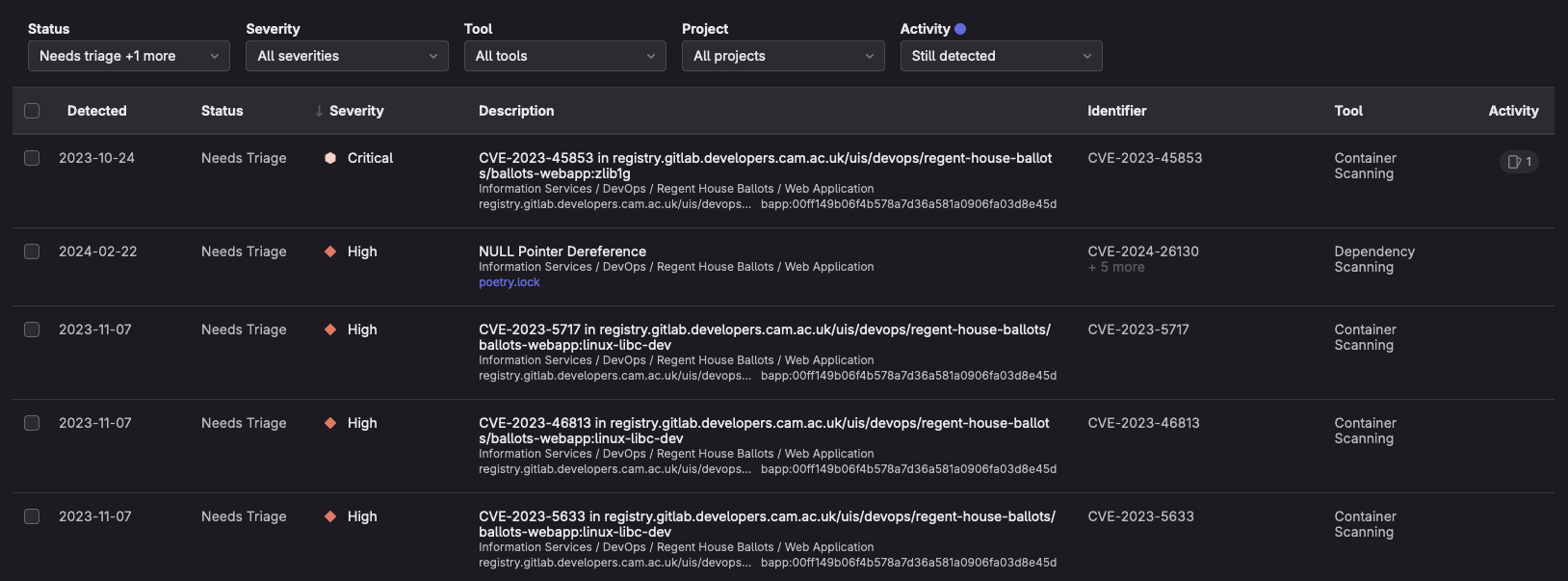The height and width of the screenshot is (581, 1568).
Task: Show the '+ 5 more' identifiers
Action: [1116, 267]
